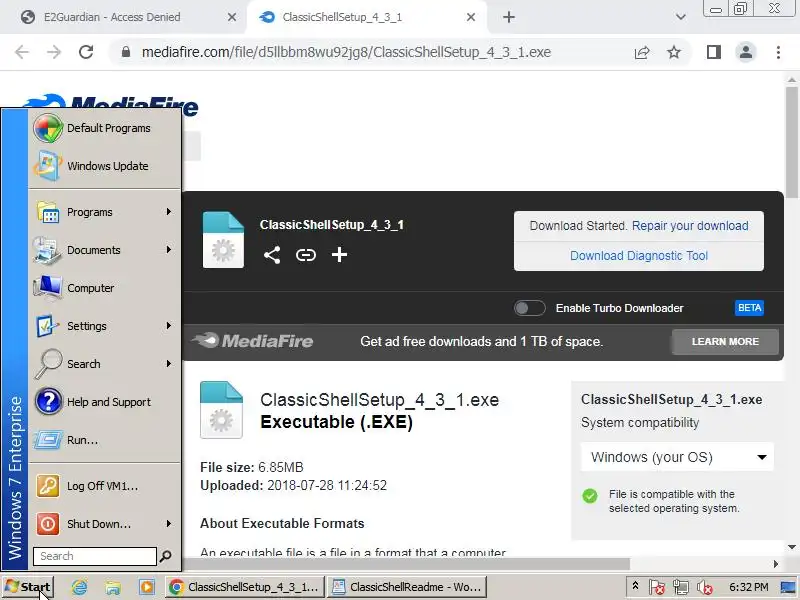The image size is (800, 600).
Task: Click the network tray icon
Action: [x=681, y=587]
